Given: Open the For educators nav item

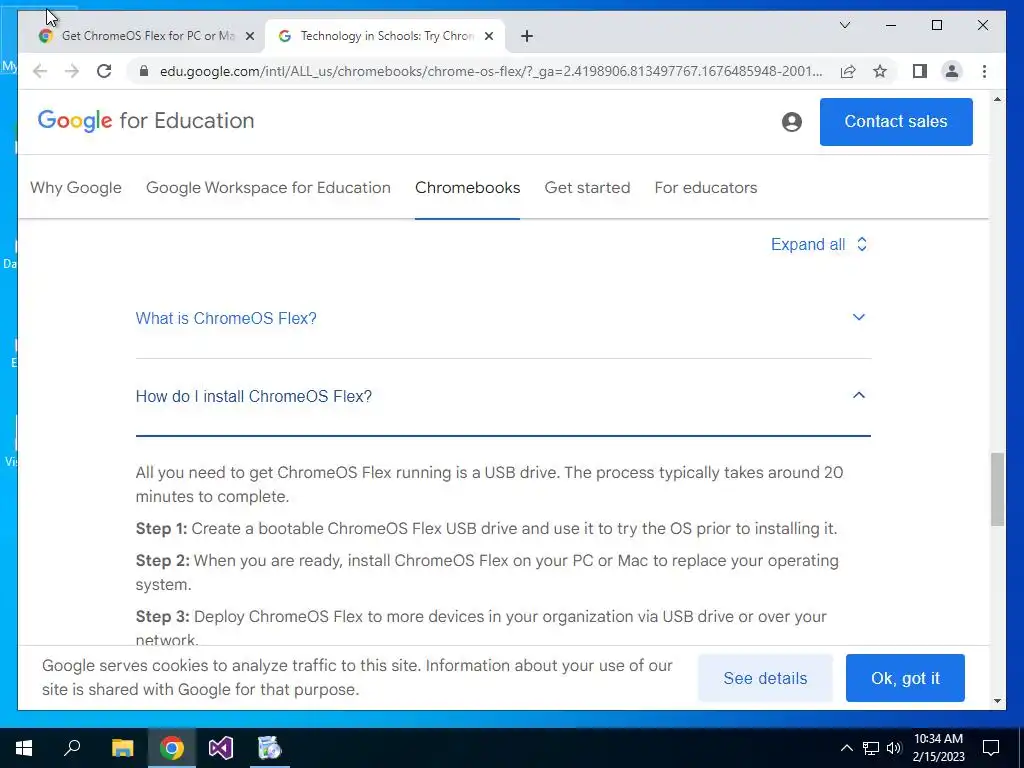Looking at the screenshot, I should tap(706, 187).
